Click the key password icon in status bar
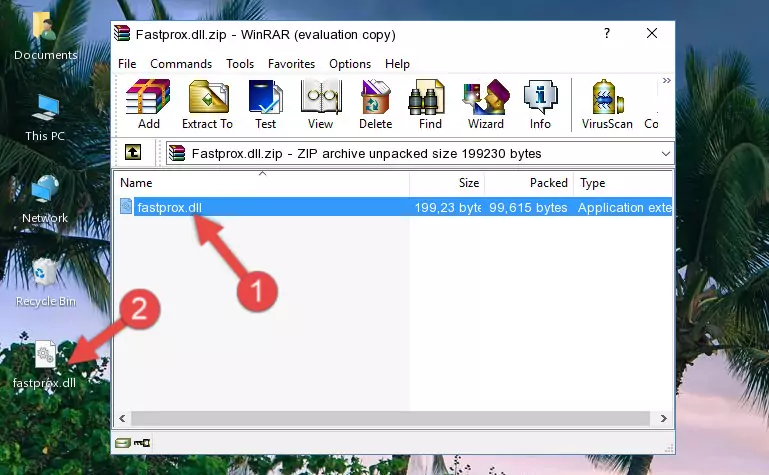The image size is (769, 475). [x=142, y=443]
